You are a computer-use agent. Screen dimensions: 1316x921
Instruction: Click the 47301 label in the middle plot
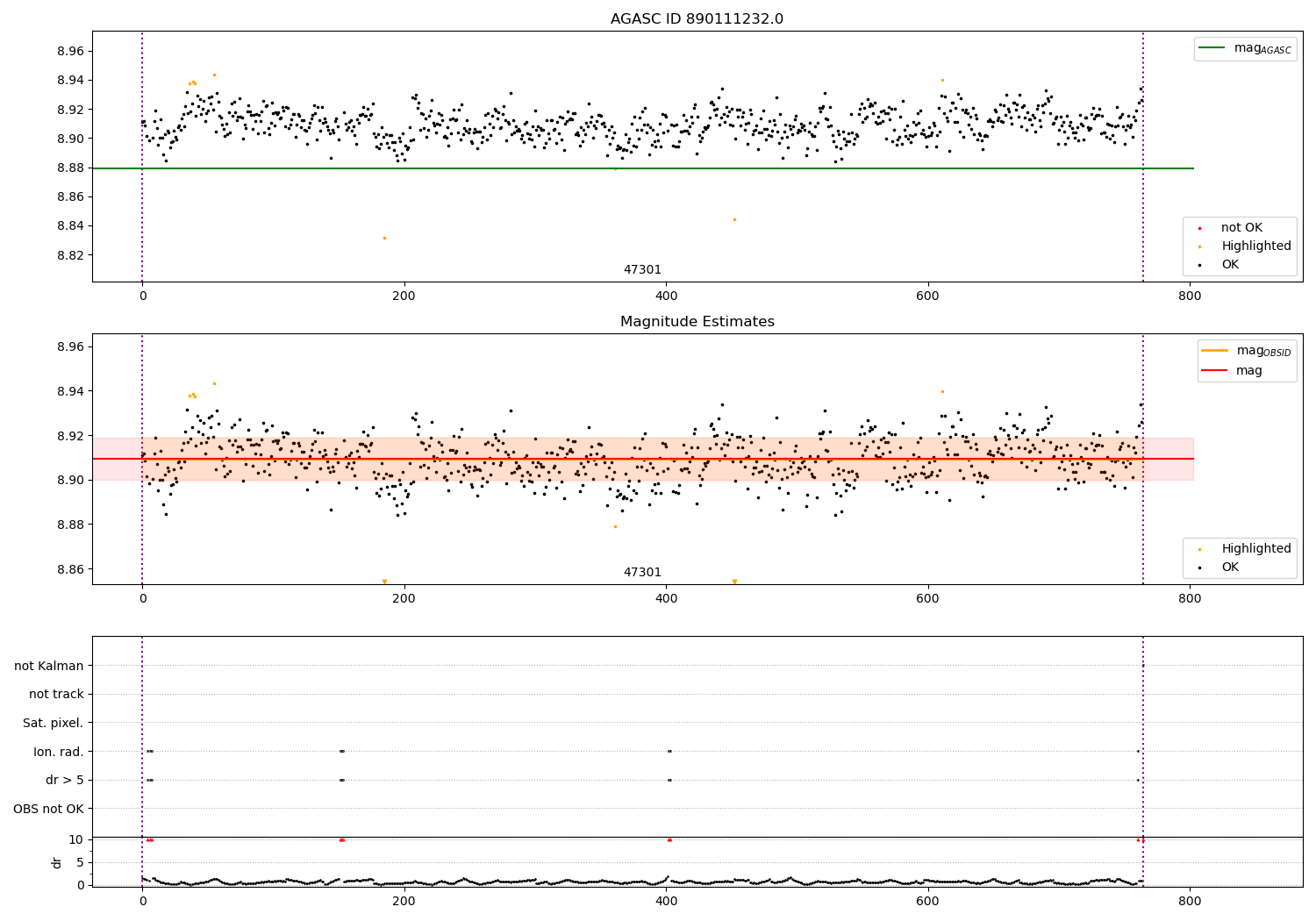(642, 573)
